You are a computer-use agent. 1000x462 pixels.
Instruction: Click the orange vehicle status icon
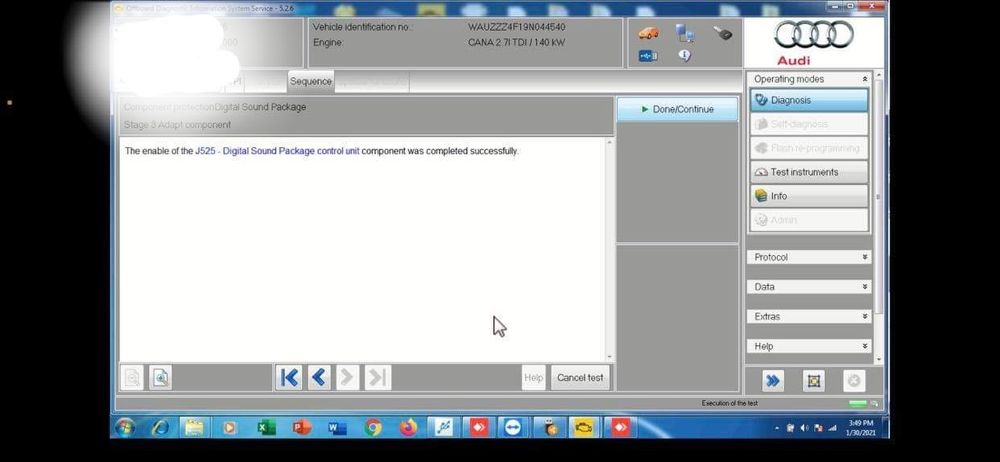point(648,33)
